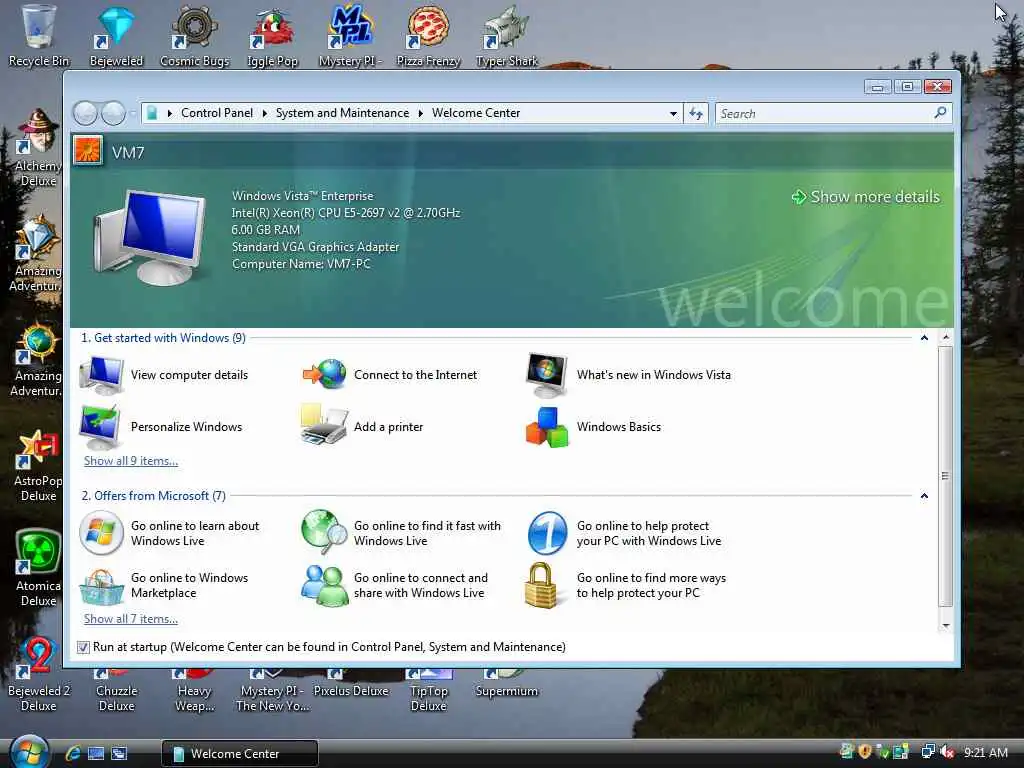Click Switch between windows in Quick Launch

tap(120, 753)
